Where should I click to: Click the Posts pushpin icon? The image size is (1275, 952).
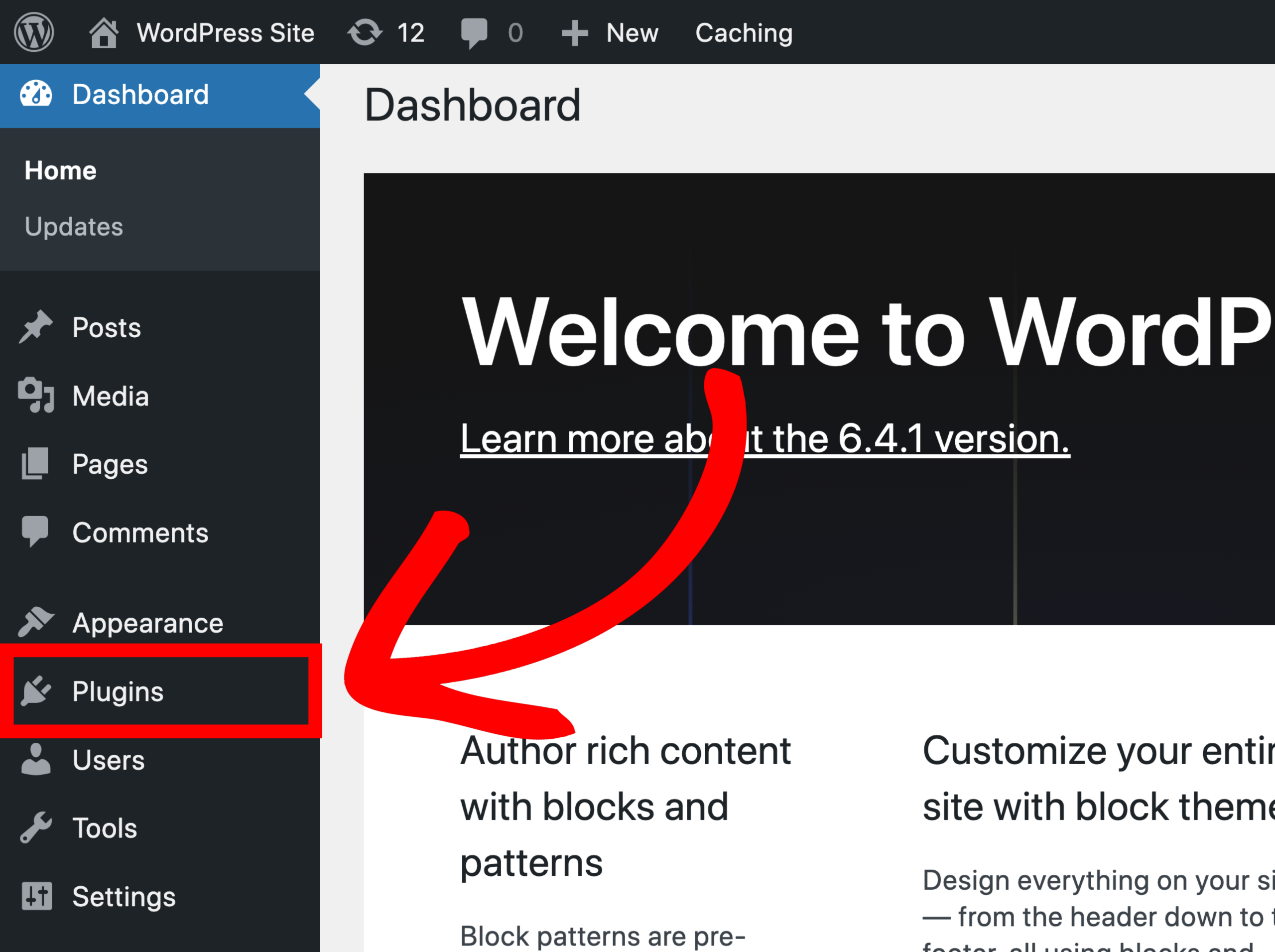pyautogui.click(x=36, y=327)
